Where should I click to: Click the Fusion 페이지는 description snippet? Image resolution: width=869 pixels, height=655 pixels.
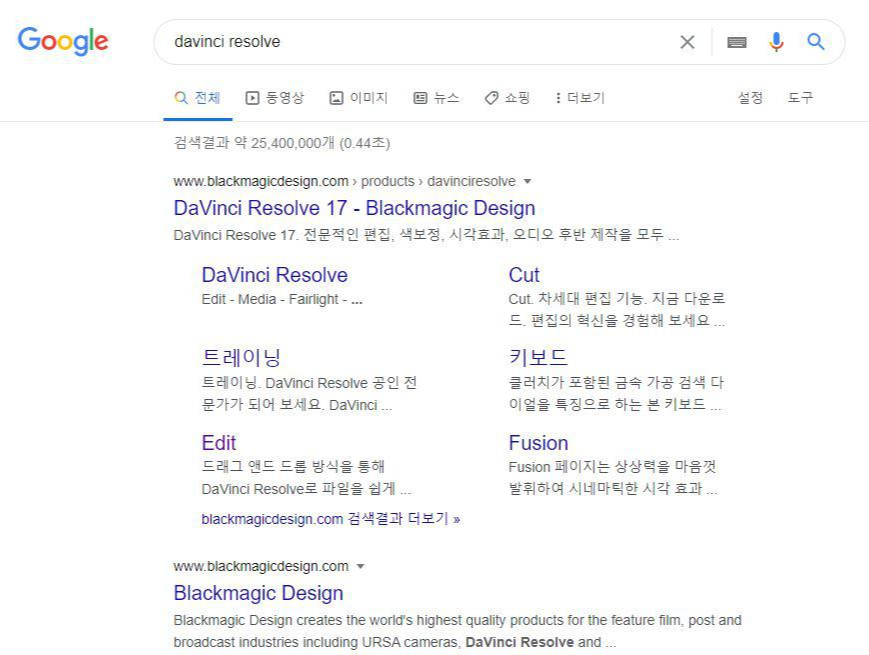point(613,478)
